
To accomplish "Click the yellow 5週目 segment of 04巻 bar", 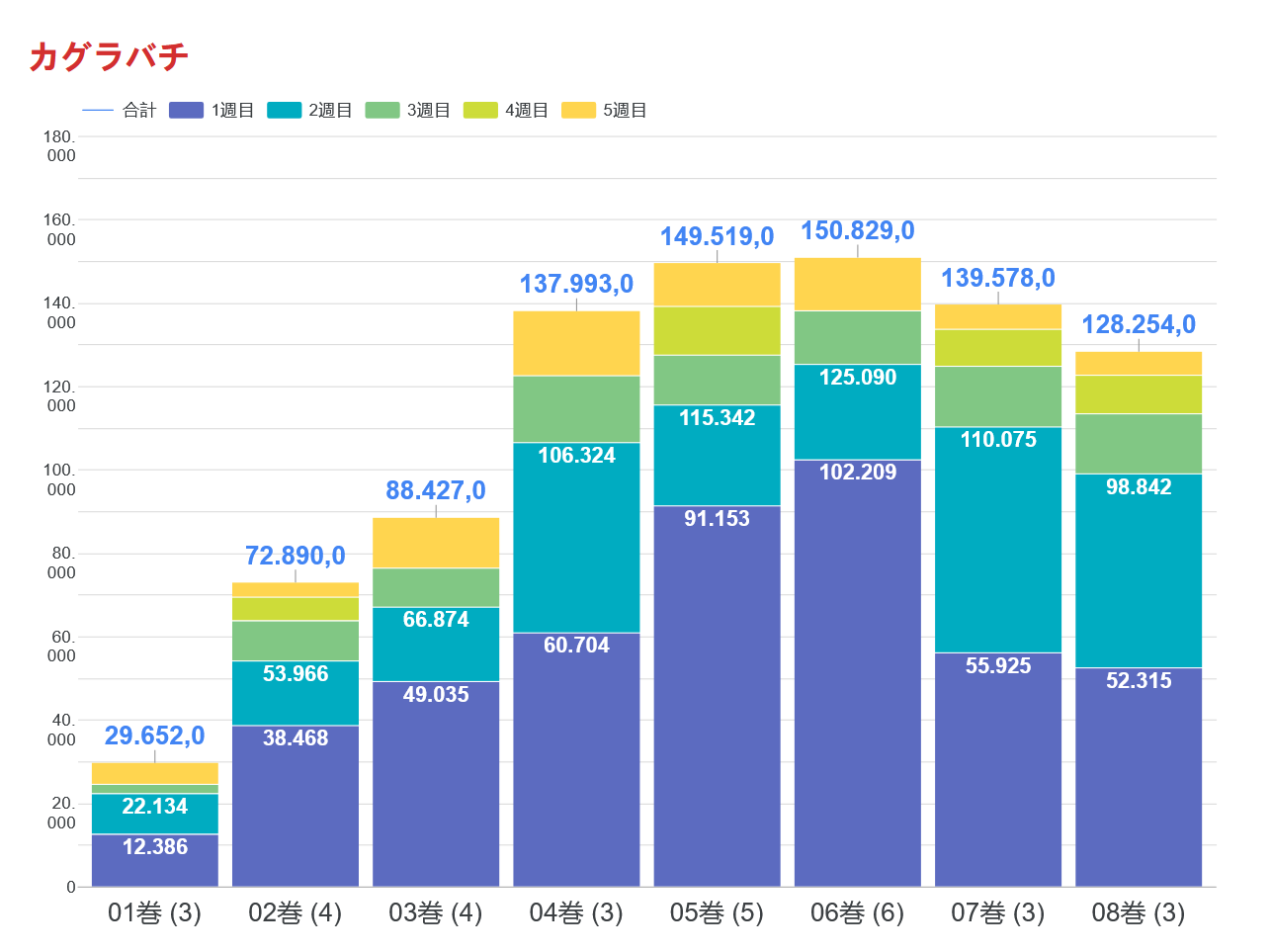I will tap(576, 343).
